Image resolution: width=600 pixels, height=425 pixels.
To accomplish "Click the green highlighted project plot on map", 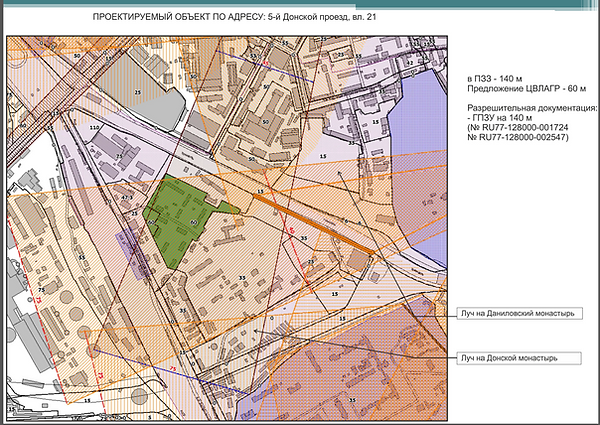I will [x=178, y=222].
